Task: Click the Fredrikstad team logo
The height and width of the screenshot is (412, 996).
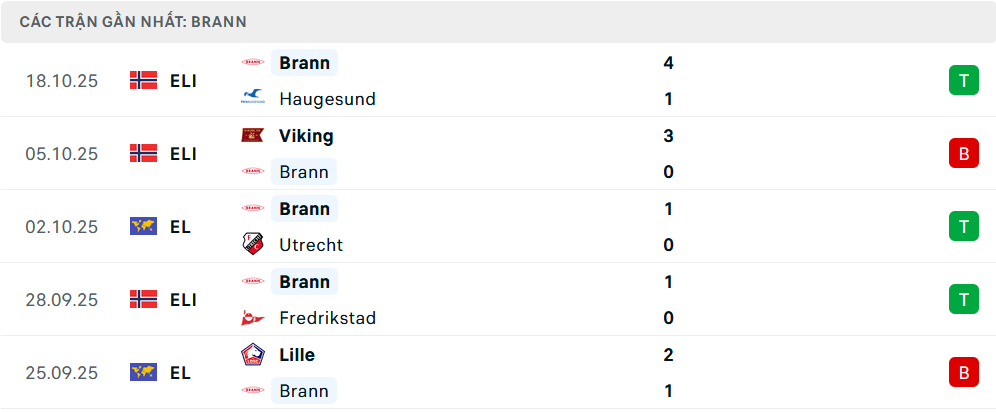Action: coord(252,318)
